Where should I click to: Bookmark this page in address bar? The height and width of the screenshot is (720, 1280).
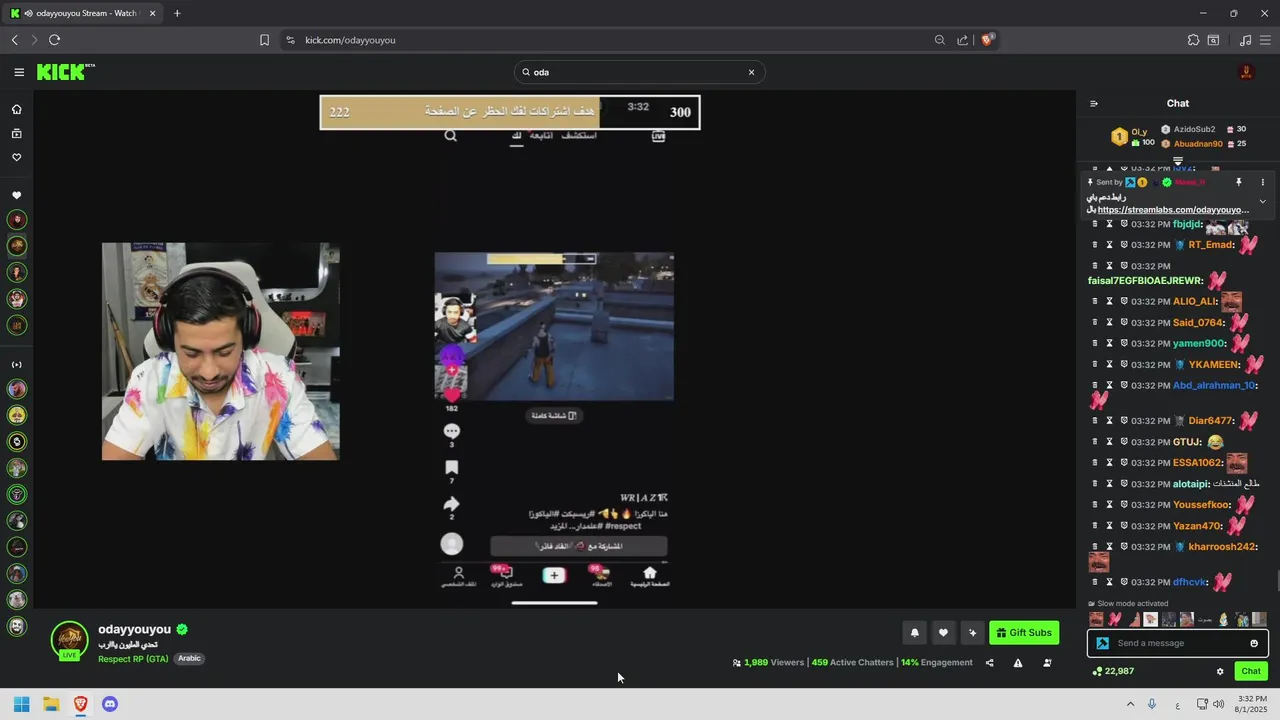[264, 40]
